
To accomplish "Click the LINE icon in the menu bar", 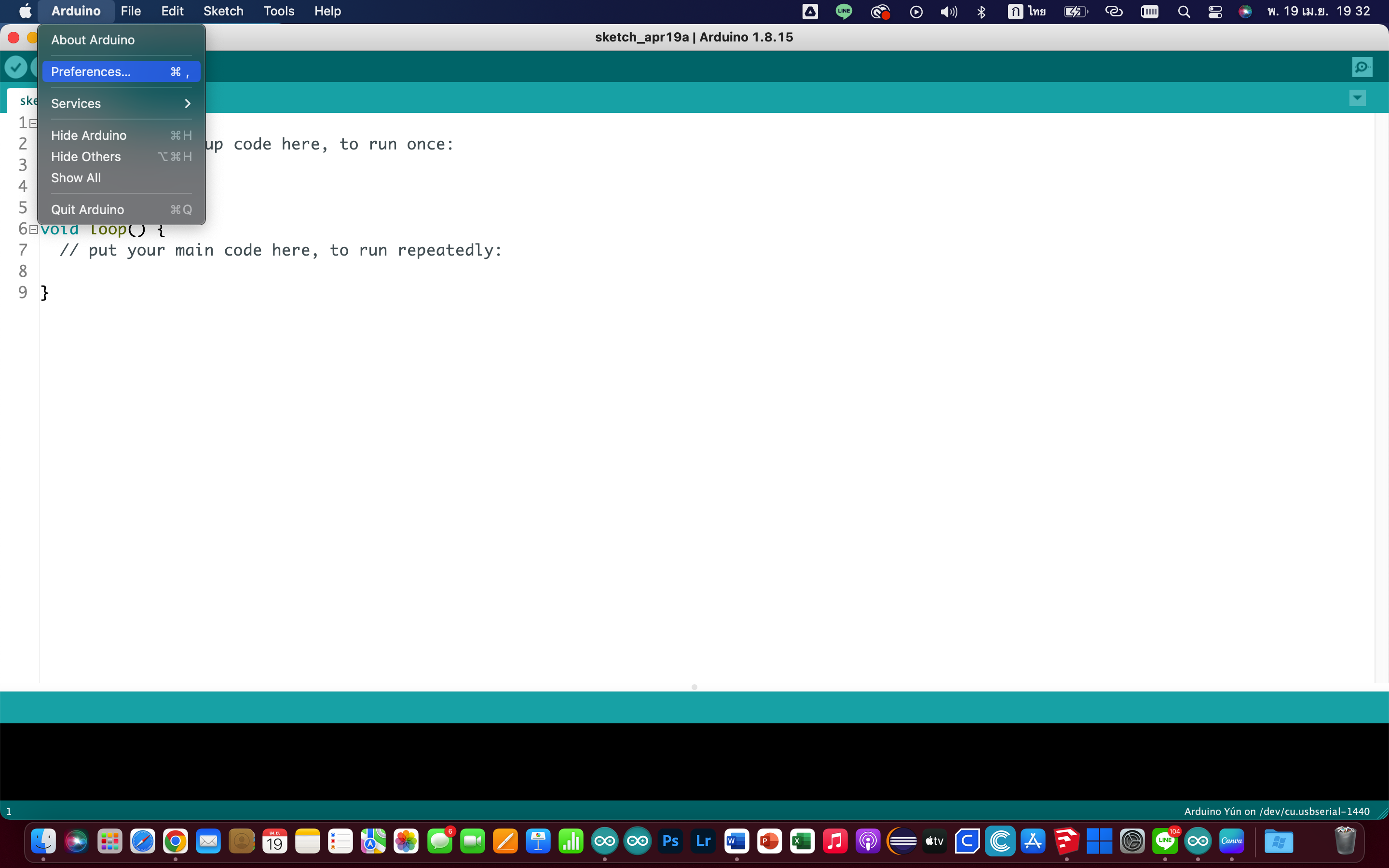I will [x=844, y=11].
